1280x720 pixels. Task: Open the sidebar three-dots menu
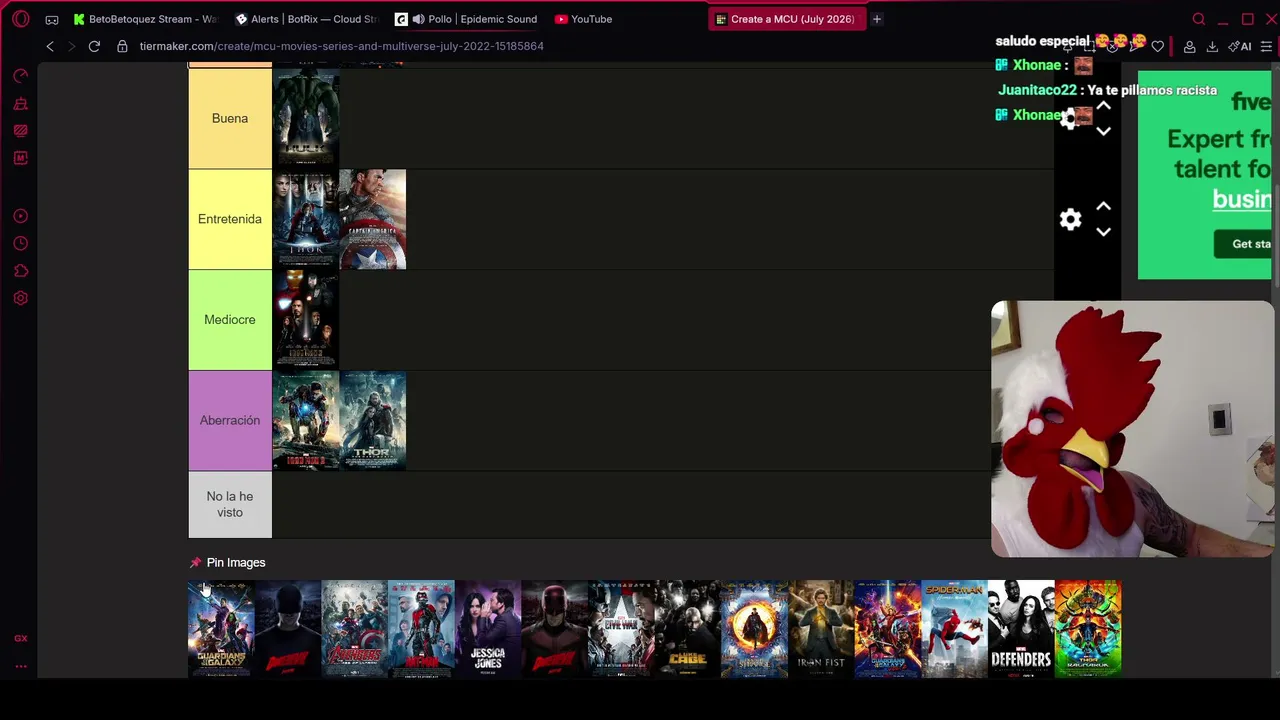click(21, 666)
